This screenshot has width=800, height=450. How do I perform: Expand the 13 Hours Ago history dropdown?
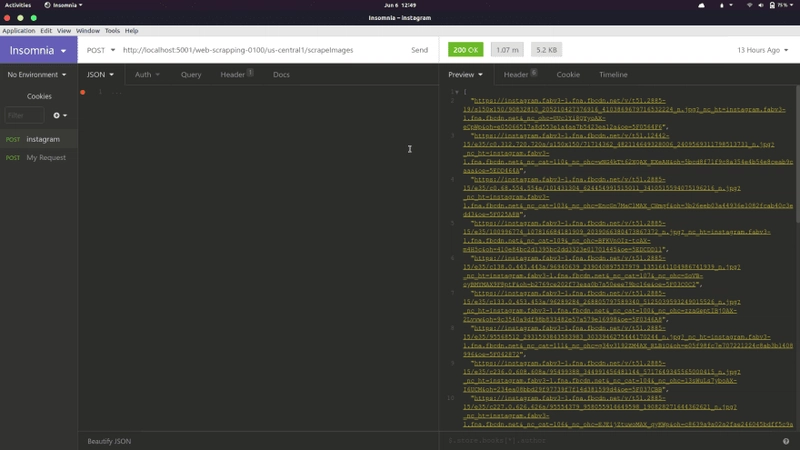(x=762, y=50)
